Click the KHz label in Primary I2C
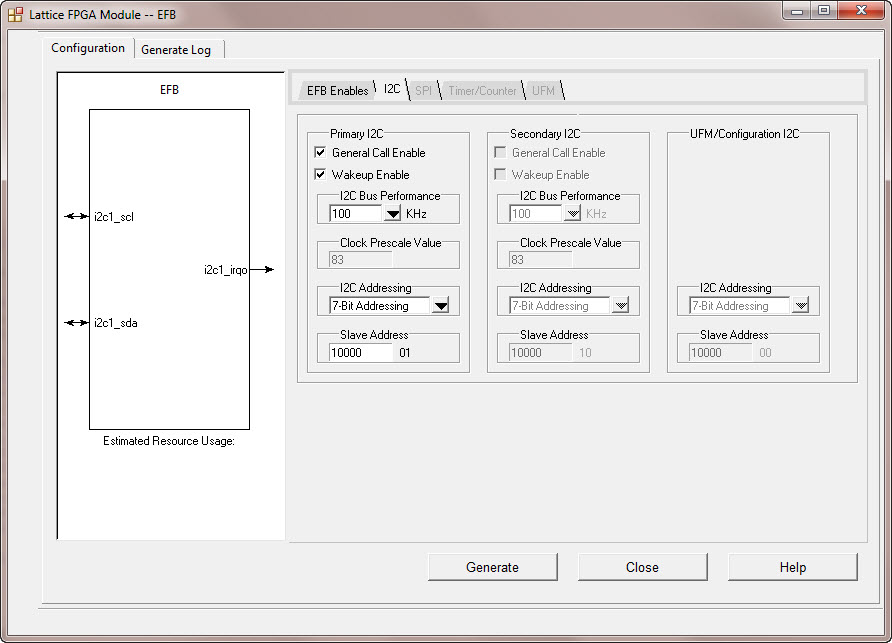 [416, 214]
